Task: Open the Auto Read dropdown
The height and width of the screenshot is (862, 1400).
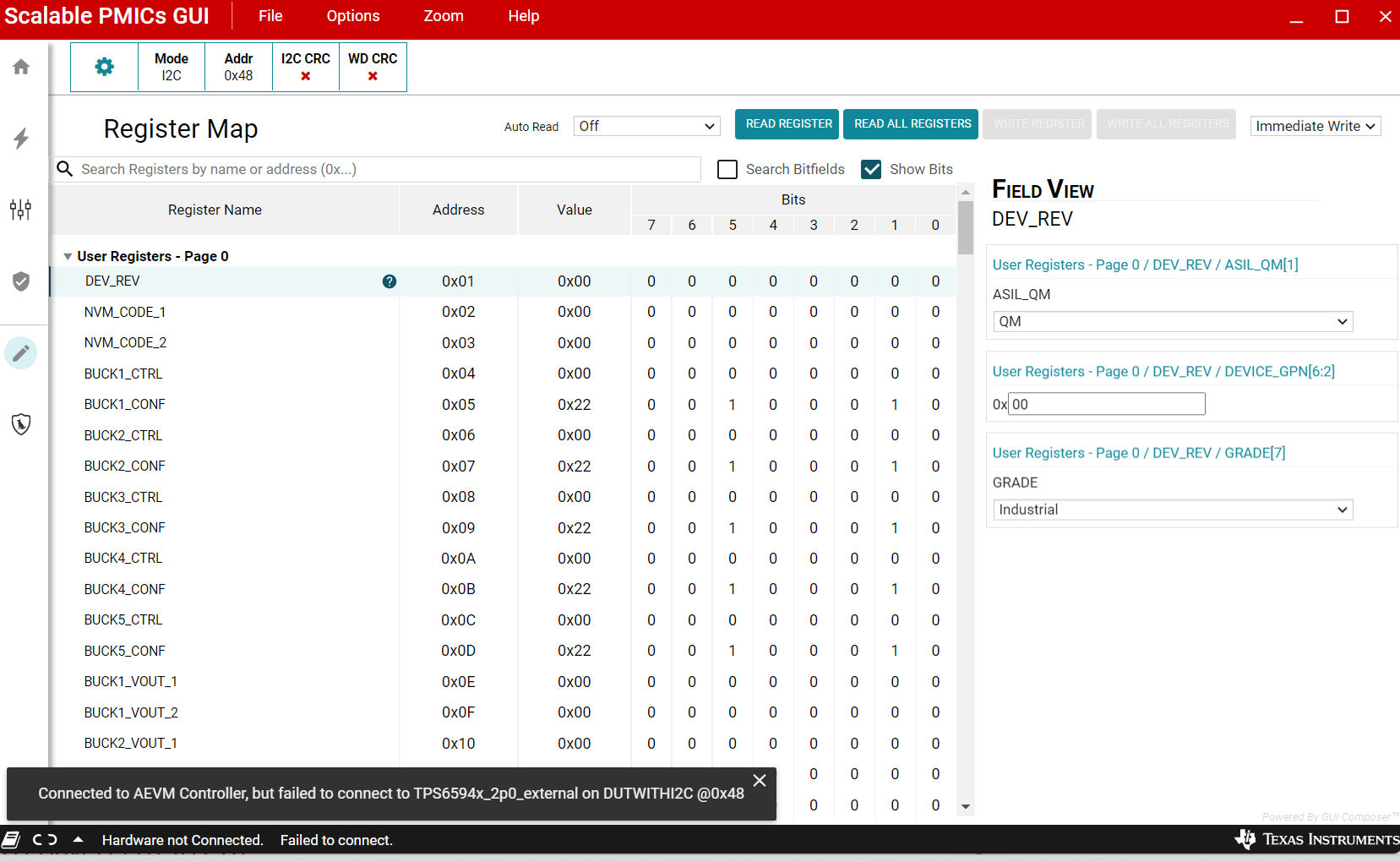Action: point(646,126)
